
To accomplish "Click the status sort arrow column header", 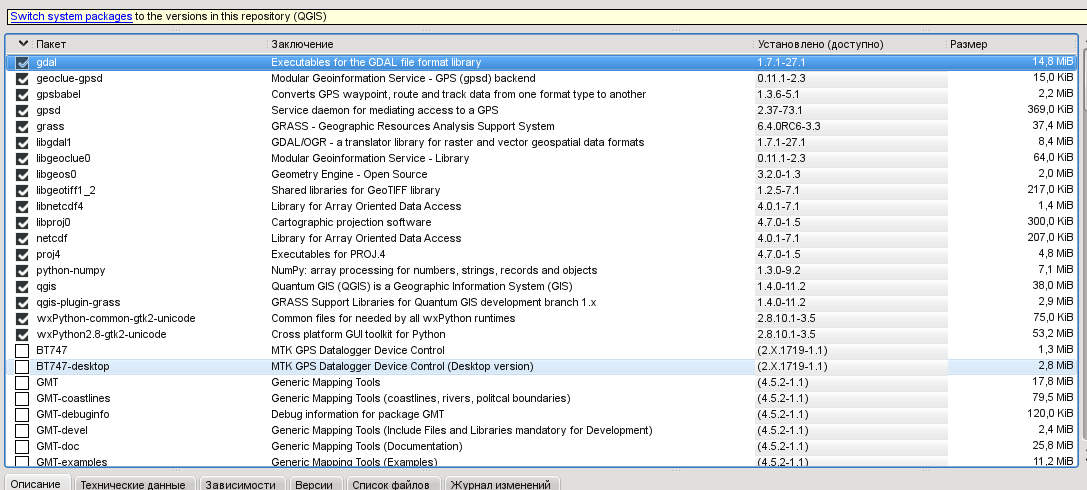I will point(22,45).
